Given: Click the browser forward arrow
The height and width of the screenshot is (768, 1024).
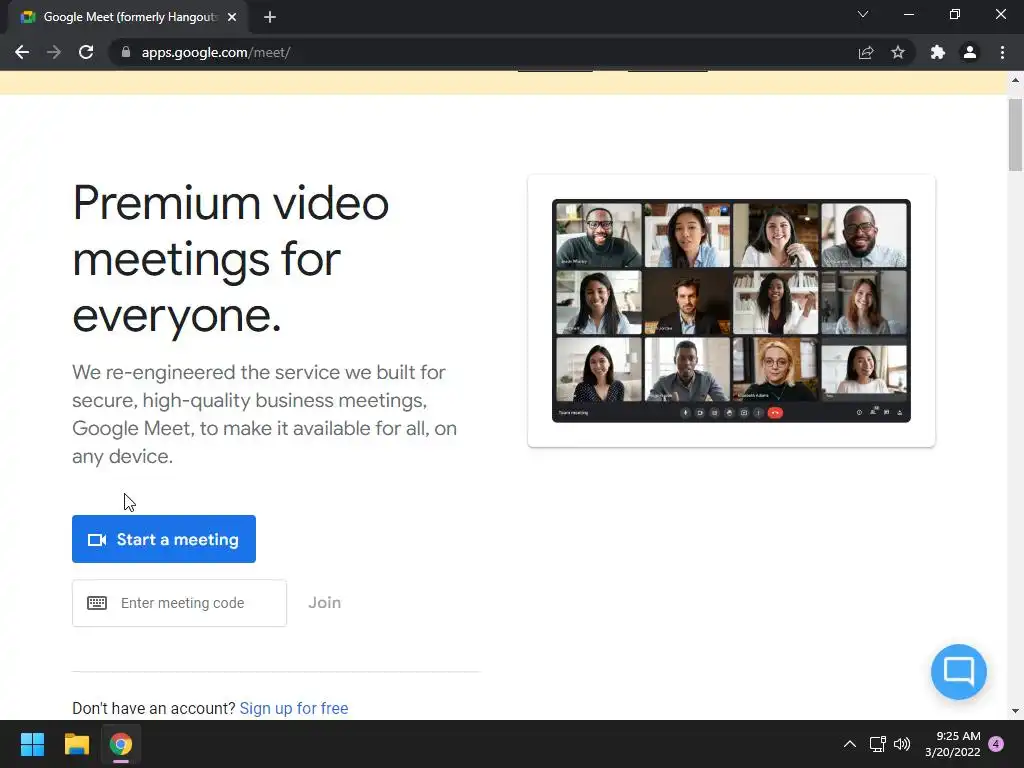Looking at the screenshot, I should (x=54, y=52).
